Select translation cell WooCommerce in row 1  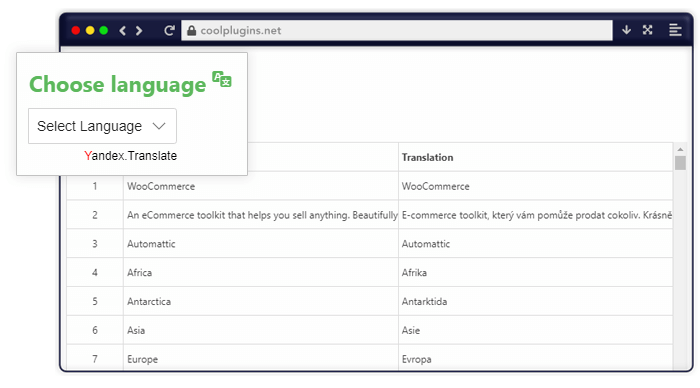tap(535, 186)
